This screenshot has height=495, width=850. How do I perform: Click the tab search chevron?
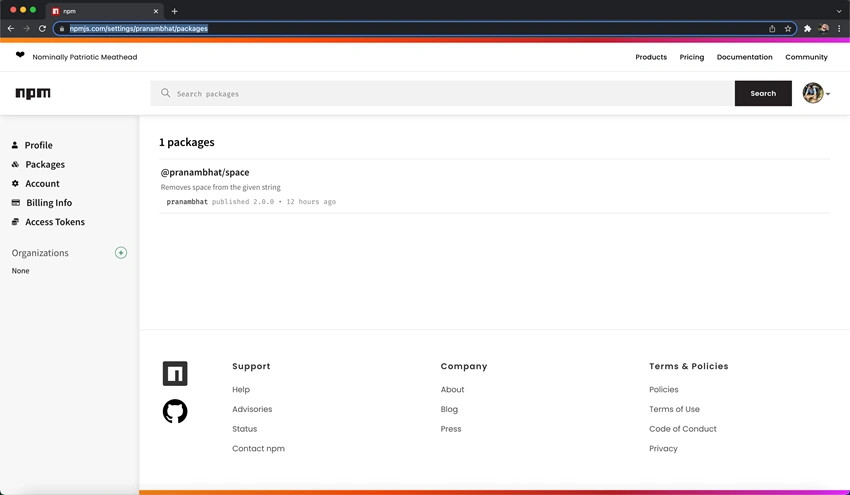839,11
